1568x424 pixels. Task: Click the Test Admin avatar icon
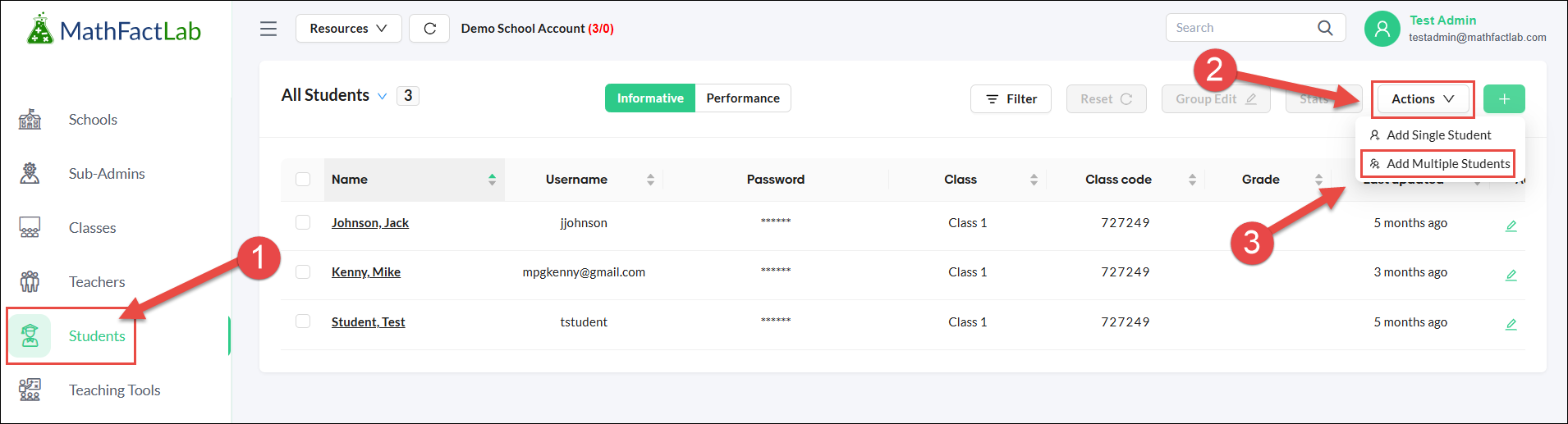pyautogui.click(x=1382, y=29)
